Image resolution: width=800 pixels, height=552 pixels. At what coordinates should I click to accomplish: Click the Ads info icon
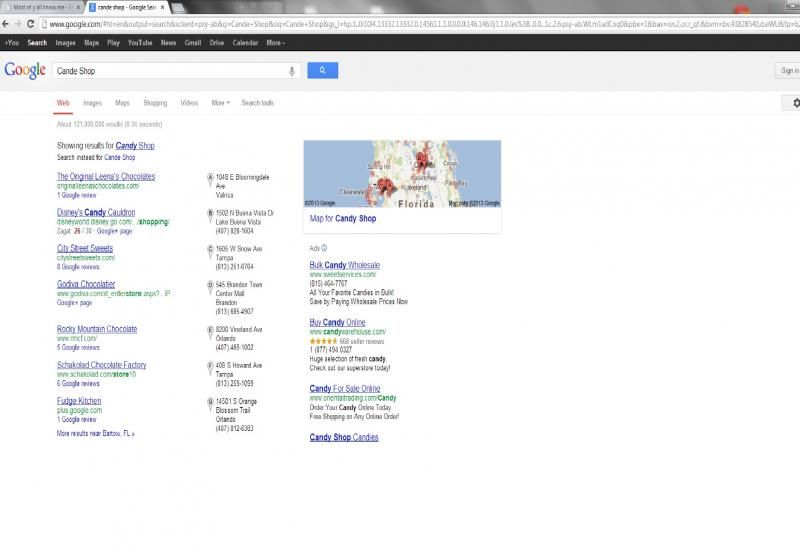(324, 248)
